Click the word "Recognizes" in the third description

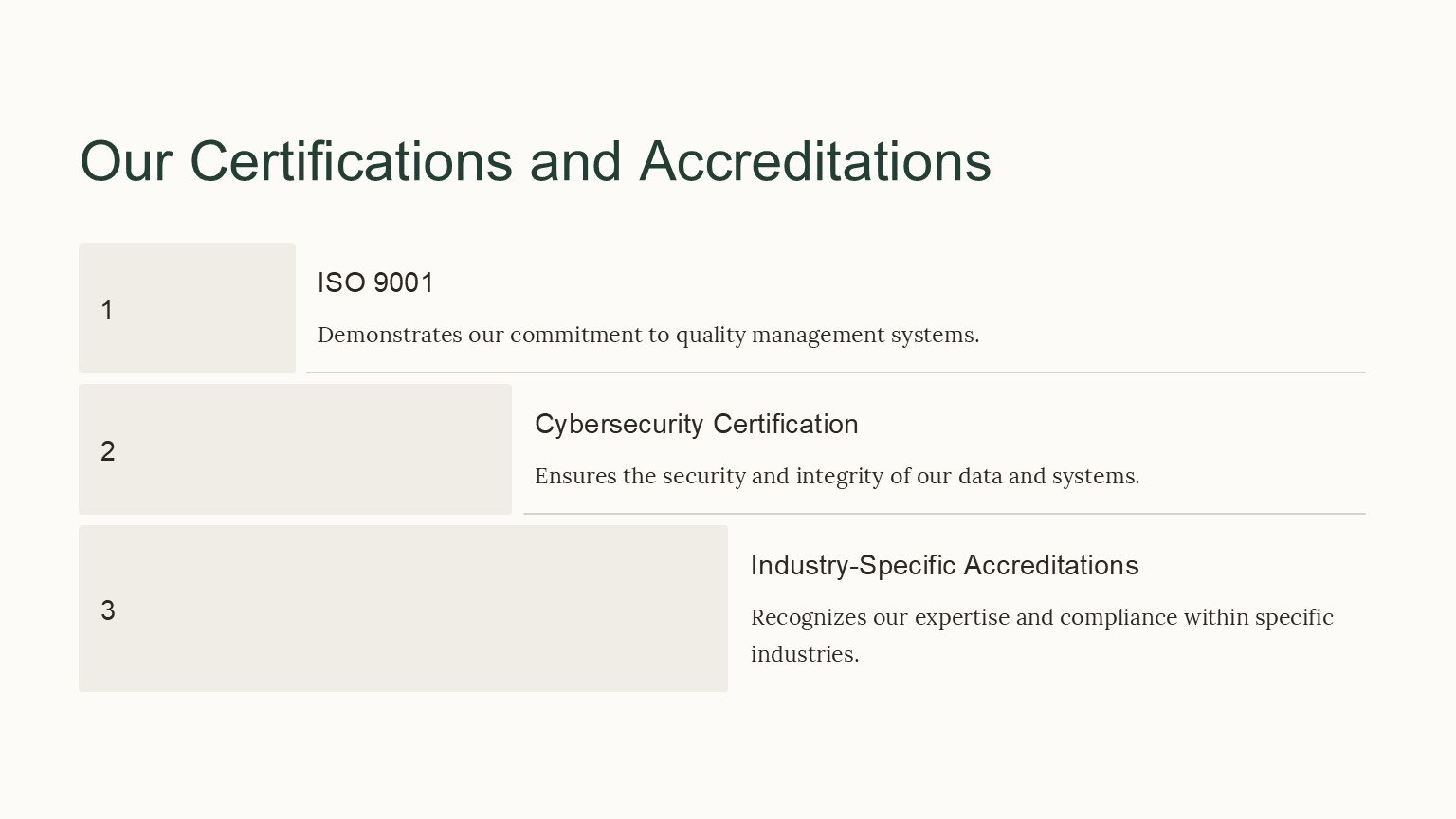click(808, 617)
